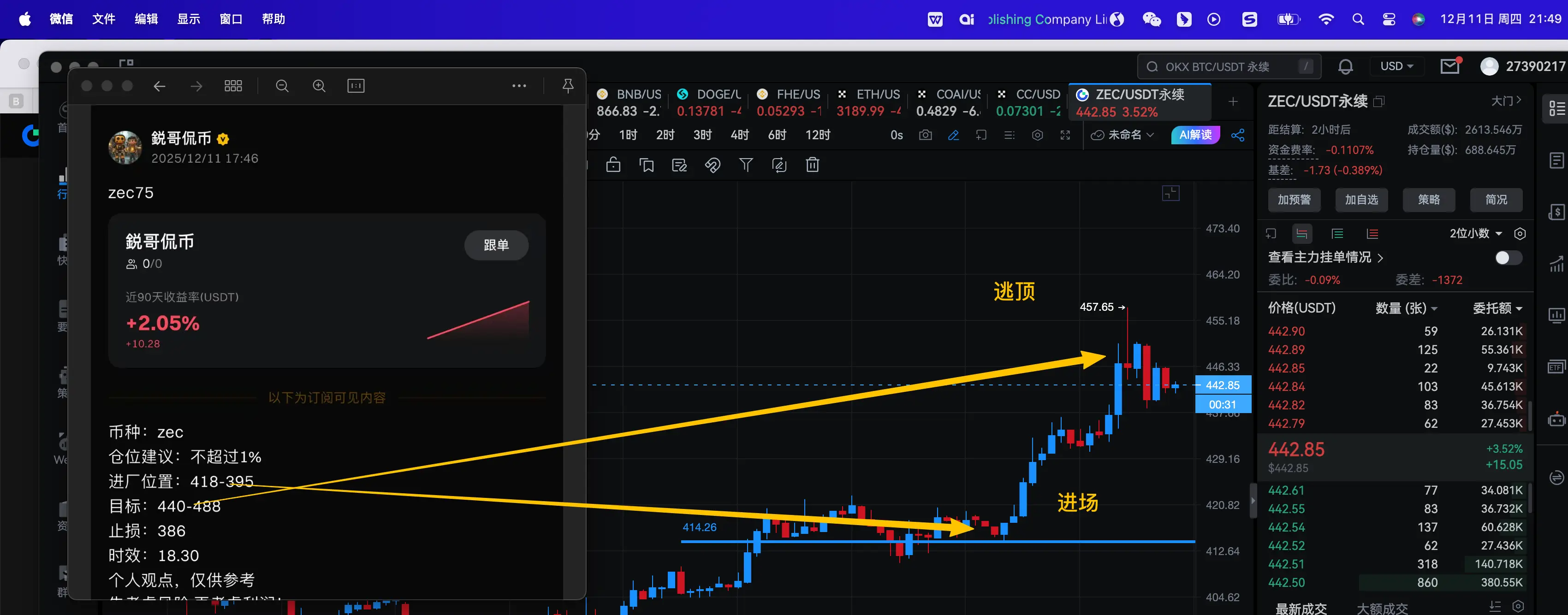Click the pin icon in viewer toolbar
Screen dimensions: 1568x615
[x=567, y=86]
